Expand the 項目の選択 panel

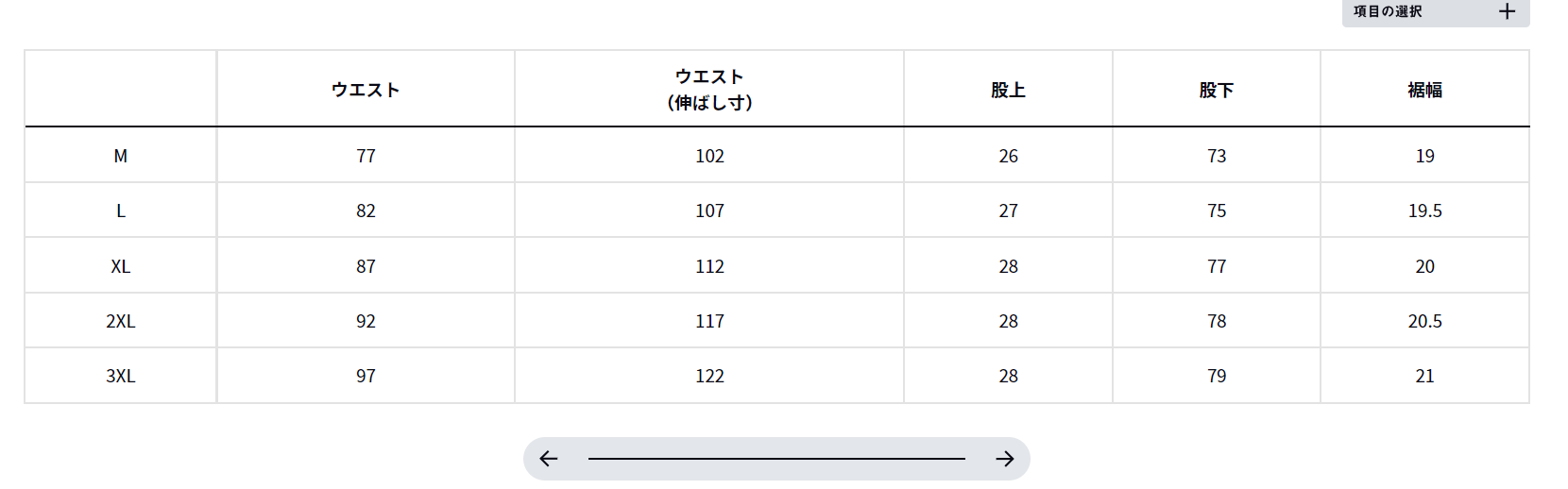coord(1388,11)
